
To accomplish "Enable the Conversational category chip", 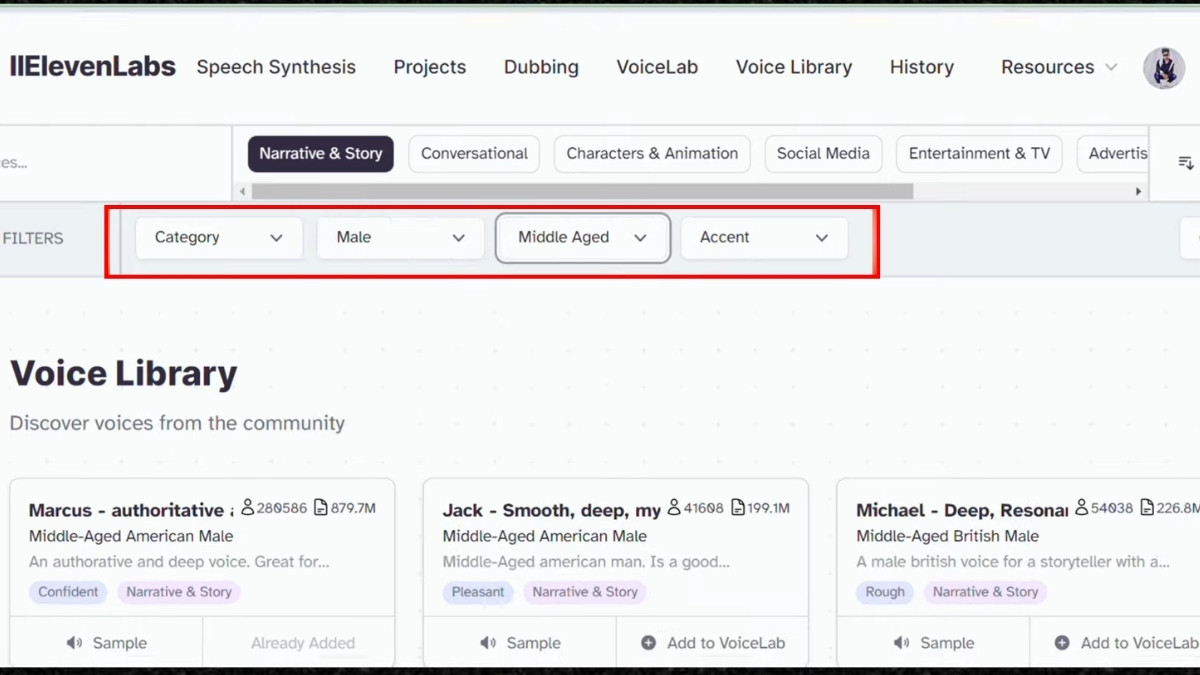I will [x=474, y=154].
